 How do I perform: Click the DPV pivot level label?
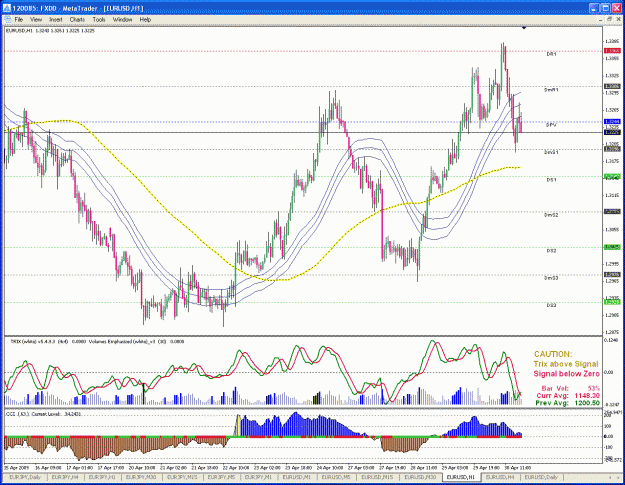click(551, 125)
